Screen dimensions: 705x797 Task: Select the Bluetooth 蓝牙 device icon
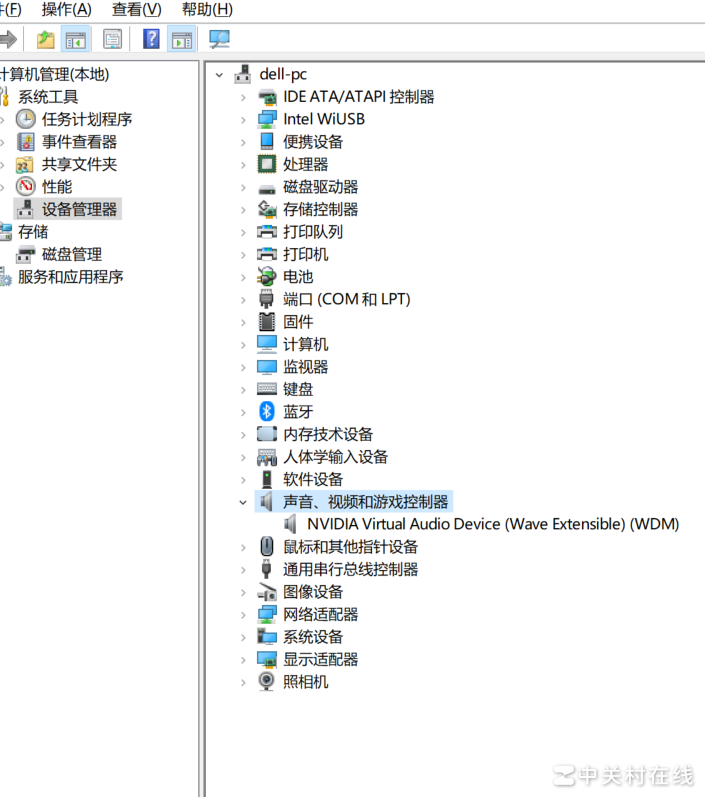click(267, 412)
